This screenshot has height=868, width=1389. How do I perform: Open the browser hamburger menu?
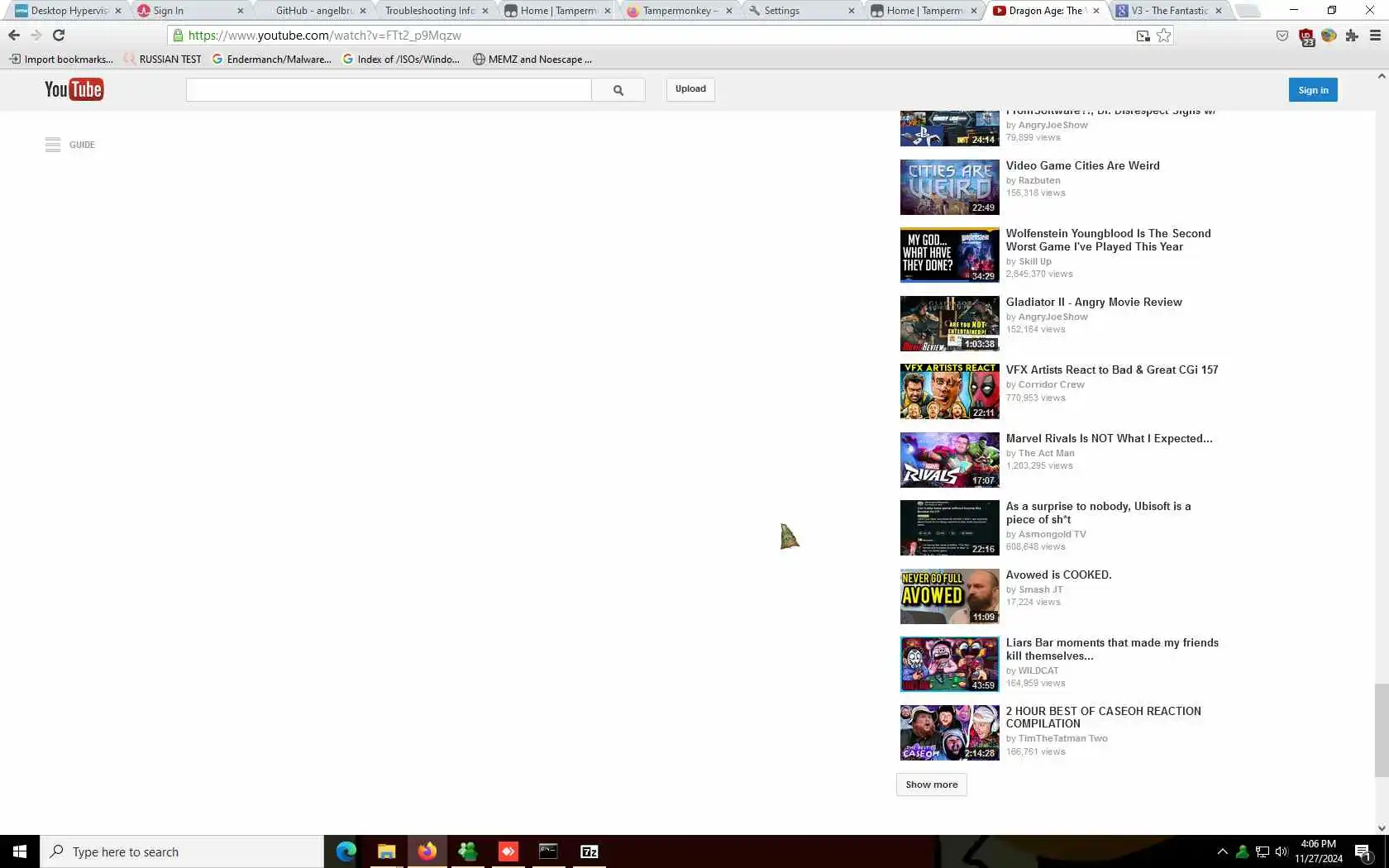[x=1376, y=36]
